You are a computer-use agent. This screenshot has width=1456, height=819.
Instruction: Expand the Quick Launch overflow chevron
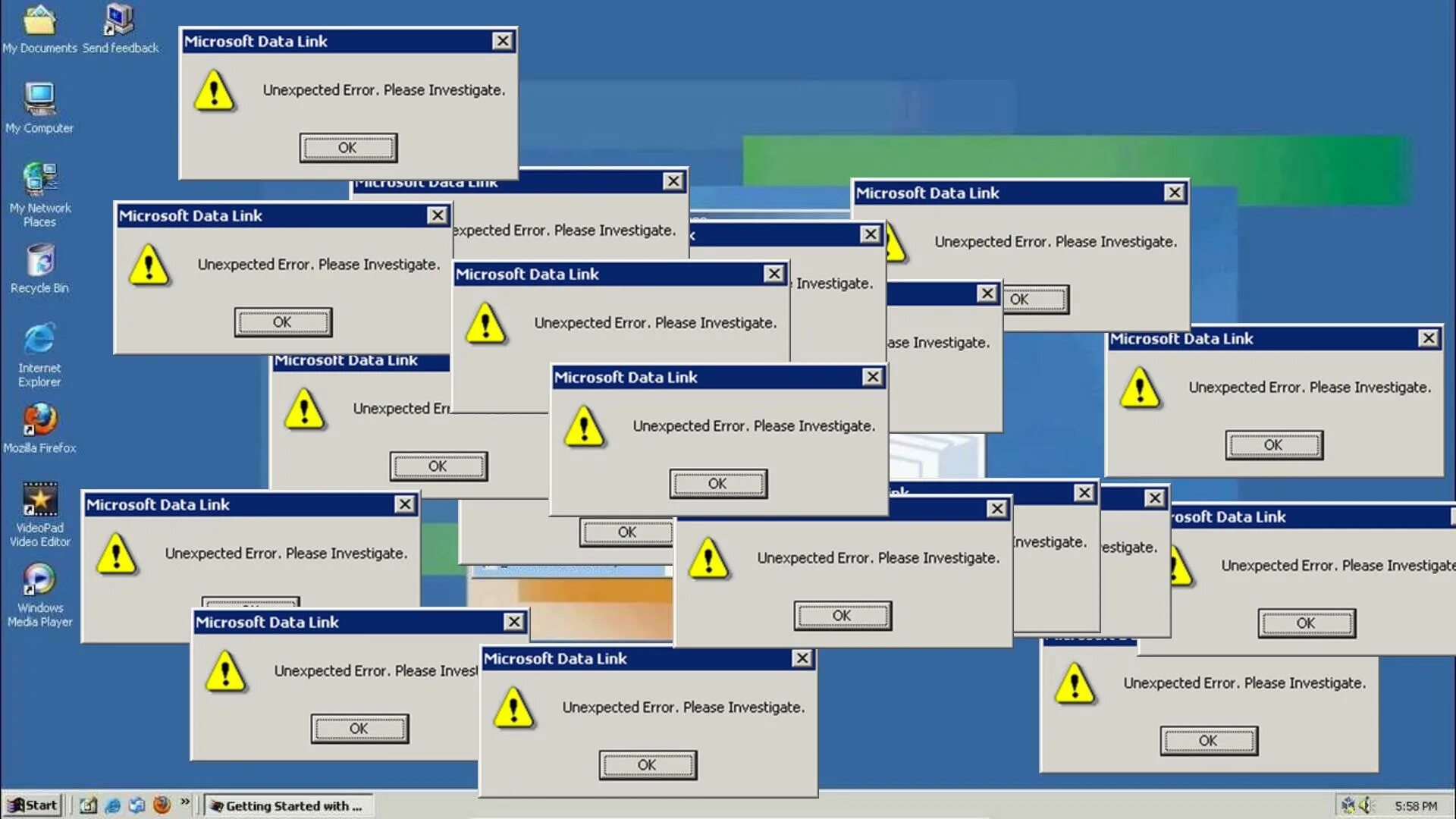click(184, 802)
